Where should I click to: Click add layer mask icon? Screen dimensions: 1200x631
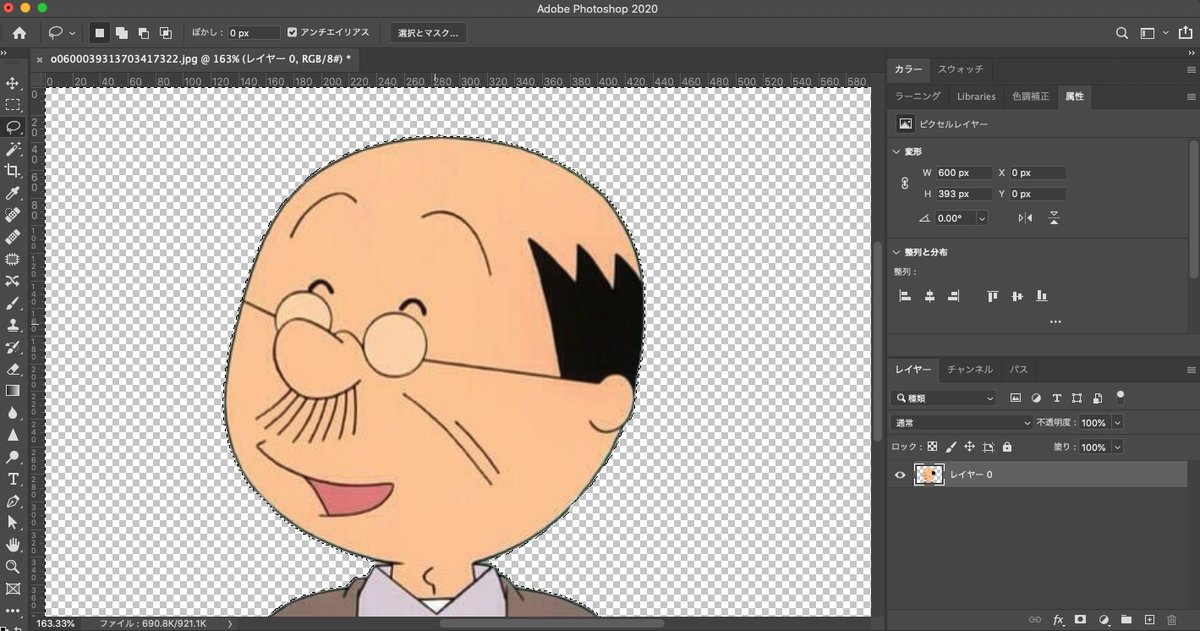tap(1082, 620)
